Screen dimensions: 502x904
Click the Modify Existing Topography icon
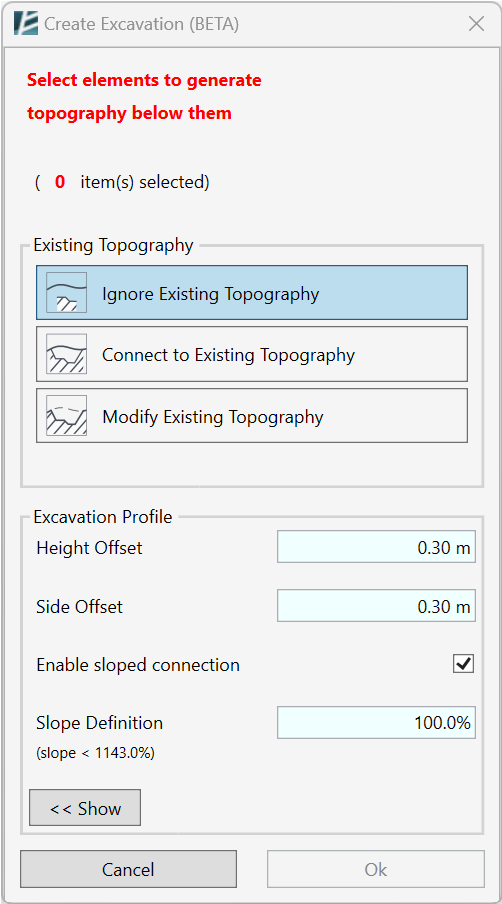(66, 416)
